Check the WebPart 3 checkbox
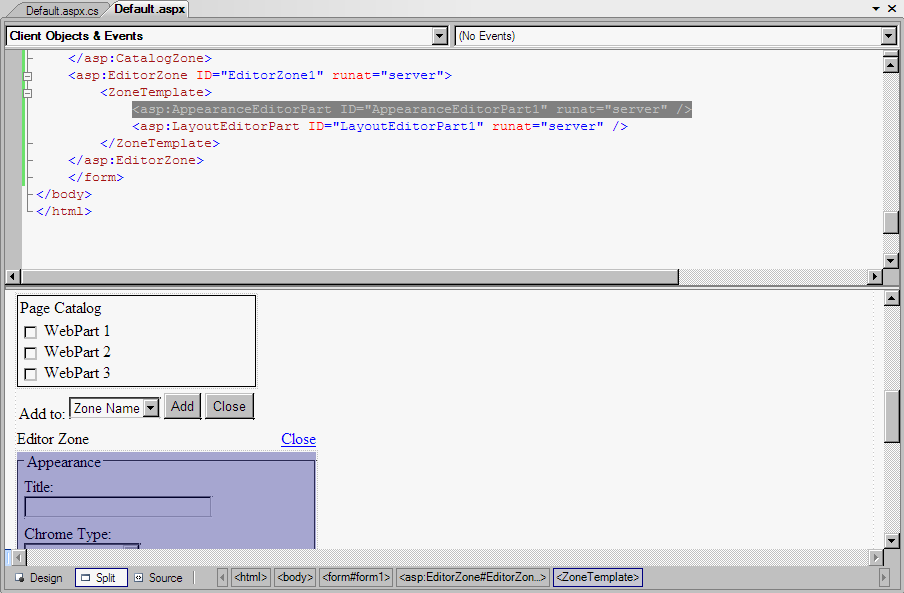This screenshot has height=593, width=904. pyautogui.click(x=31, y=374)
